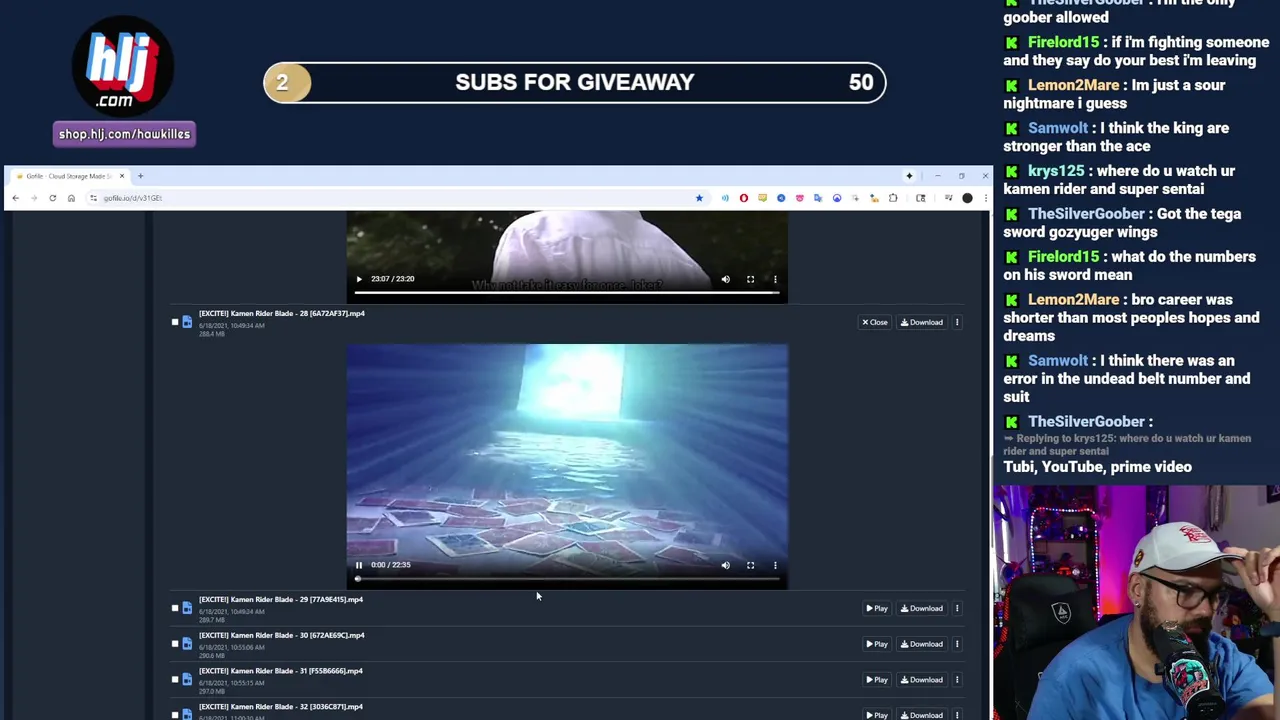The image size is (1280, 720).
Task: Click krys125's chat username
Action: 1056,171
